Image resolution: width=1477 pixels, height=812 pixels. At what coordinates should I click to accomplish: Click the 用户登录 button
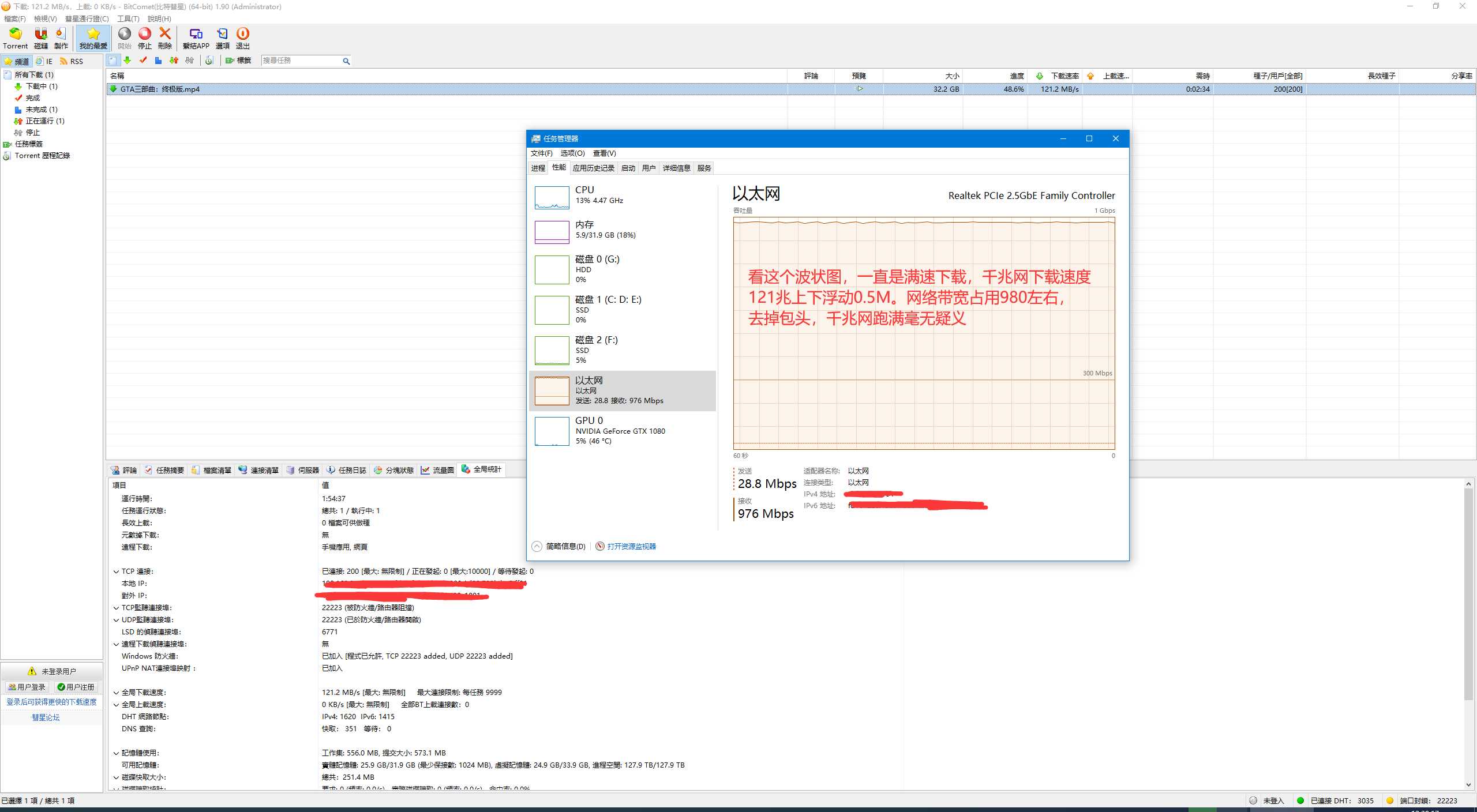[x=27, y=687]
